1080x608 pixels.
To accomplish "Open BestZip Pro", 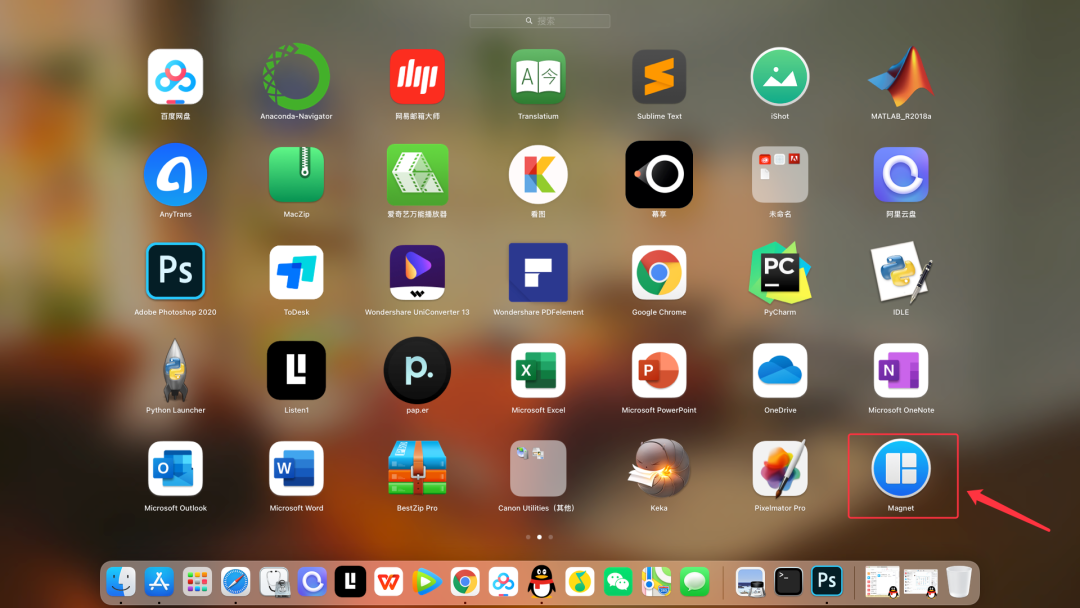I will coord(417,468).
